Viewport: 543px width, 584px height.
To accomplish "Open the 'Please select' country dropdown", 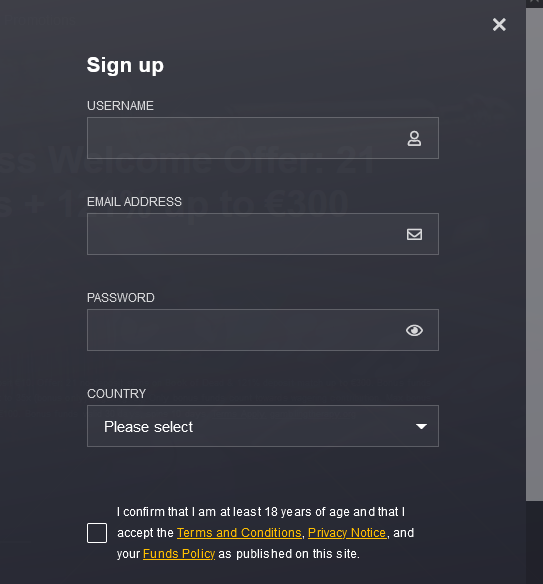I will 263,426.
